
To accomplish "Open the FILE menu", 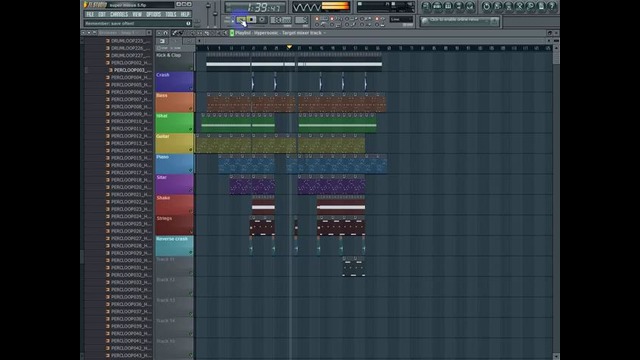I will [x=90, y=14].
